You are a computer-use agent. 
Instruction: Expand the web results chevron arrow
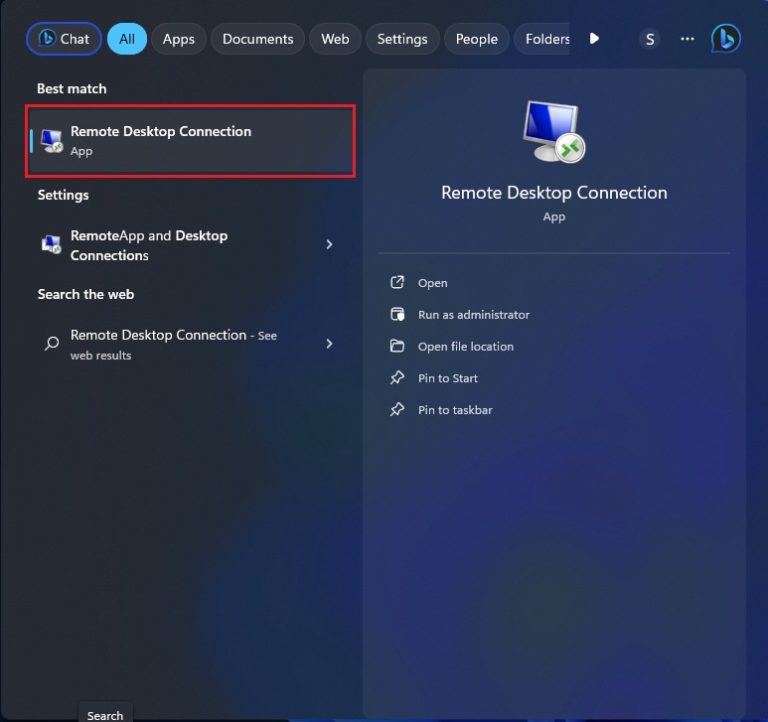pos(329,343)
